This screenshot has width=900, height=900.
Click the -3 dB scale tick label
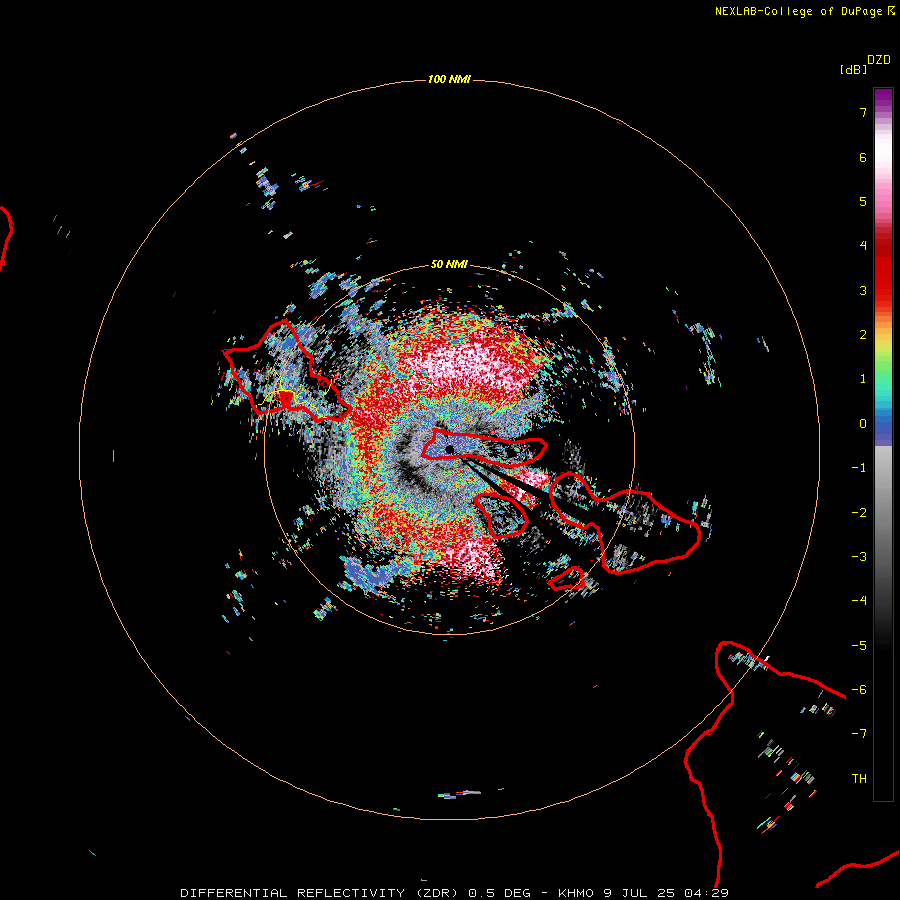point(859,557)
